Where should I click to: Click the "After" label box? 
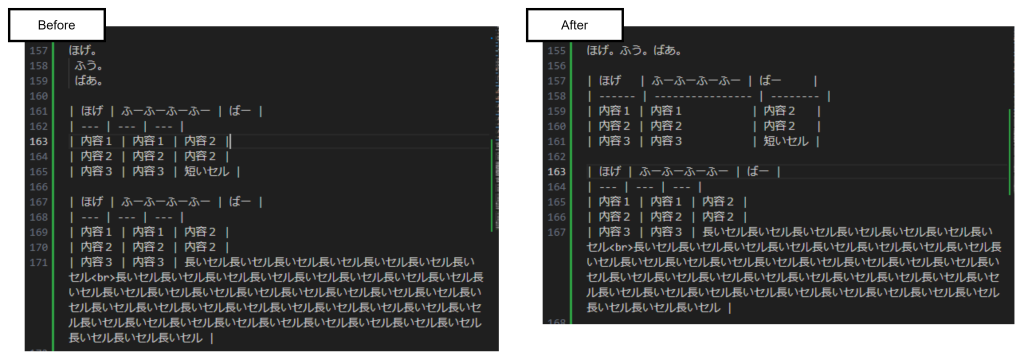(x=575, y=25)
